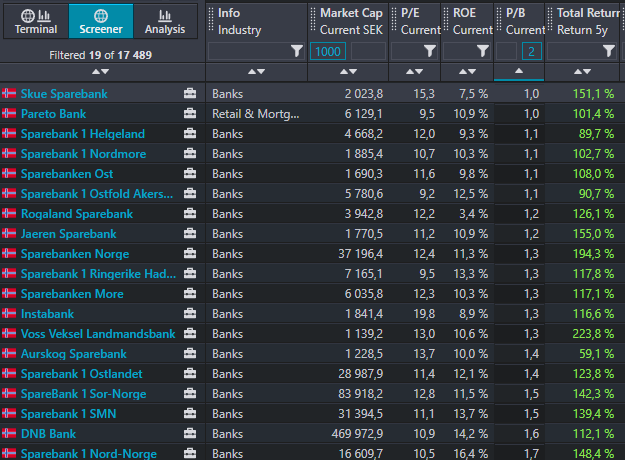Click briefcase icon for Instabank
The width and height of the screenshot is (625, 460).
[190, 313]
